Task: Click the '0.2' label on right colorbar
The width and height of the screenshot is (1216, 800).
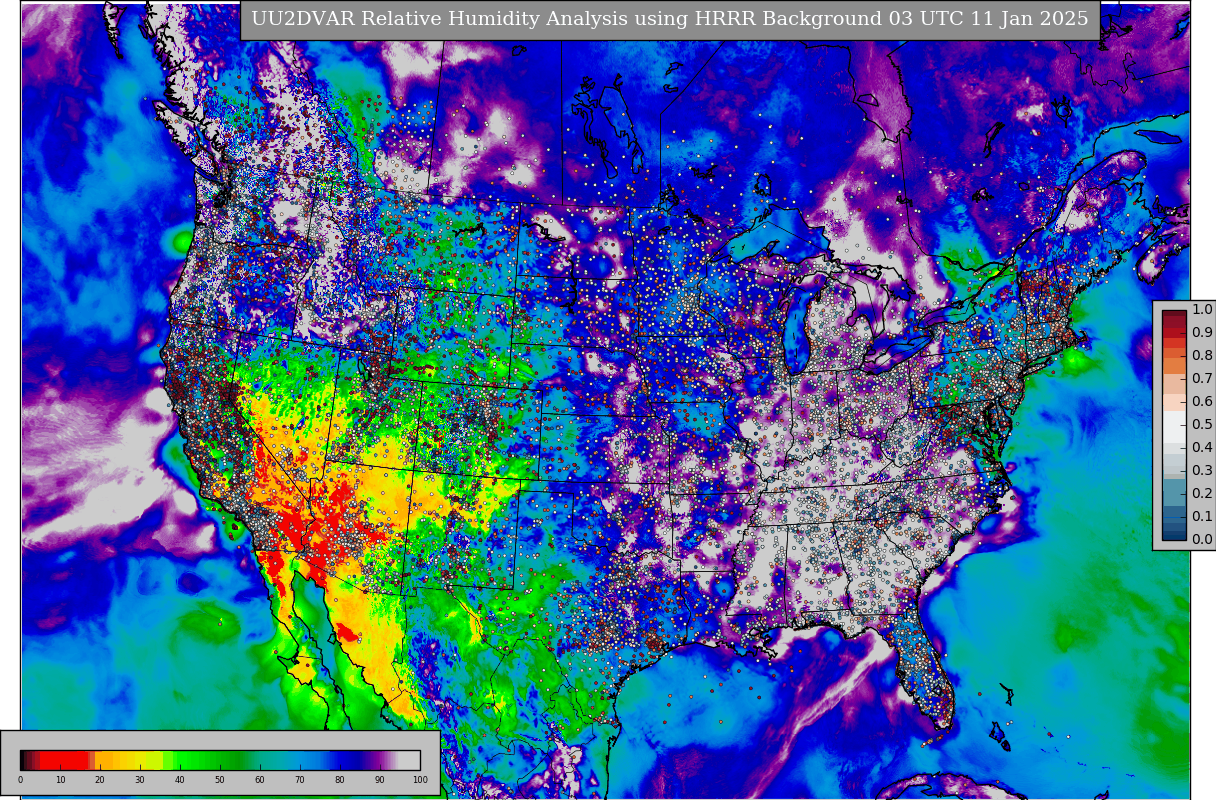Action: 1202,494
